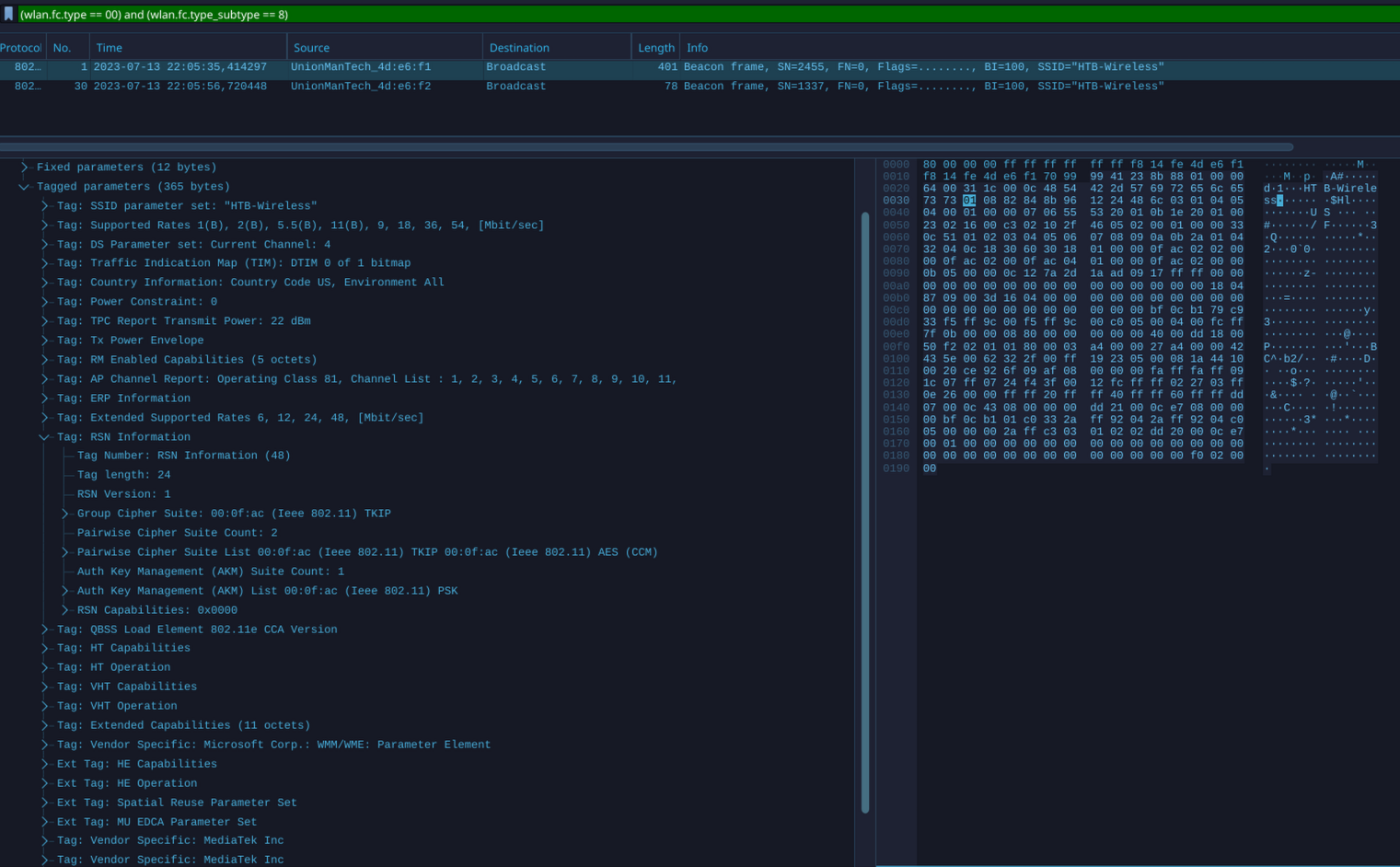Expand the Pairwise Cipher Suite List
This screenshot has width=1400, height=867.
click(64, 552)
